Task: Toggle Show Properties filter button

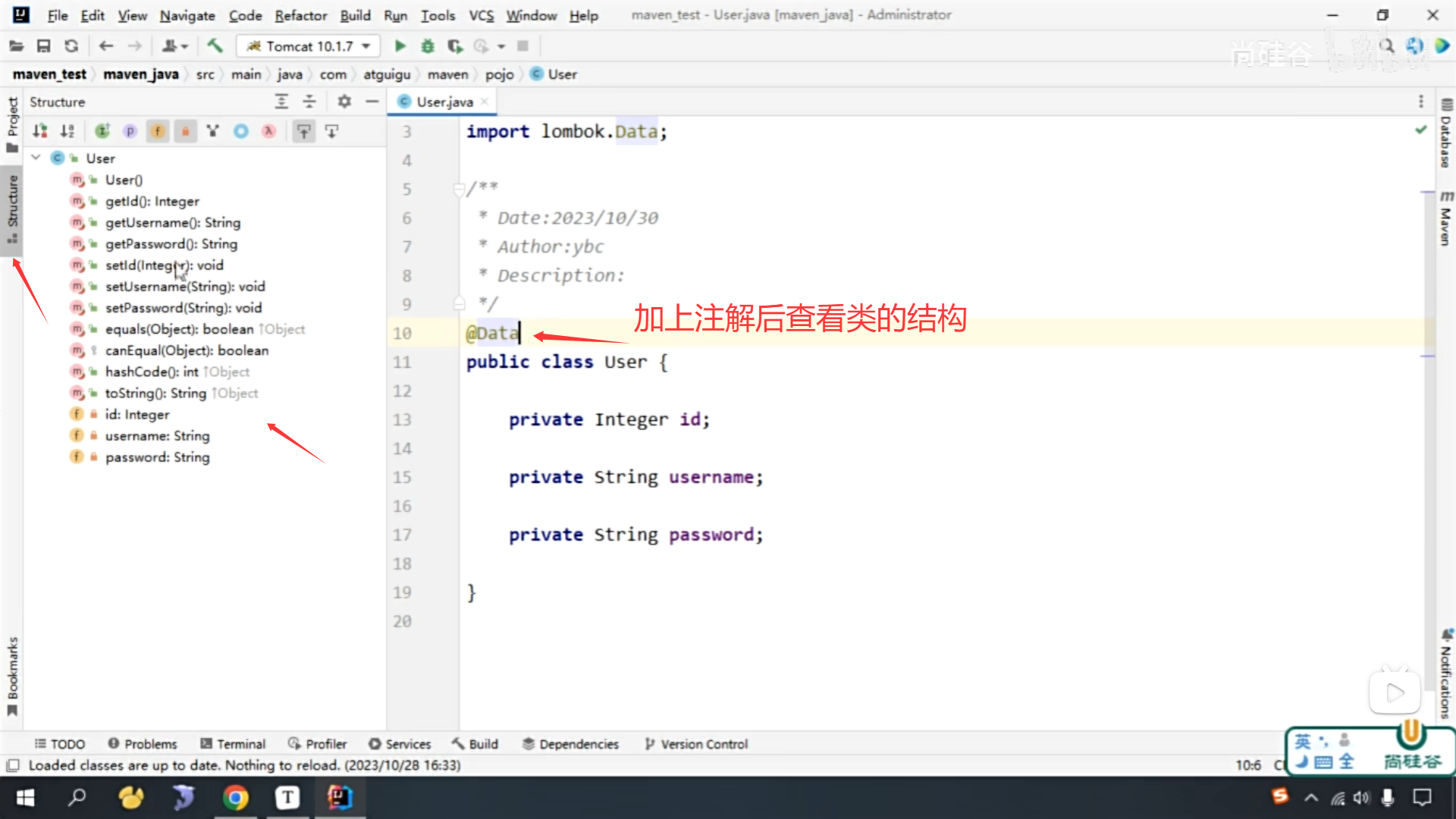Action: [x=130, y=131]
